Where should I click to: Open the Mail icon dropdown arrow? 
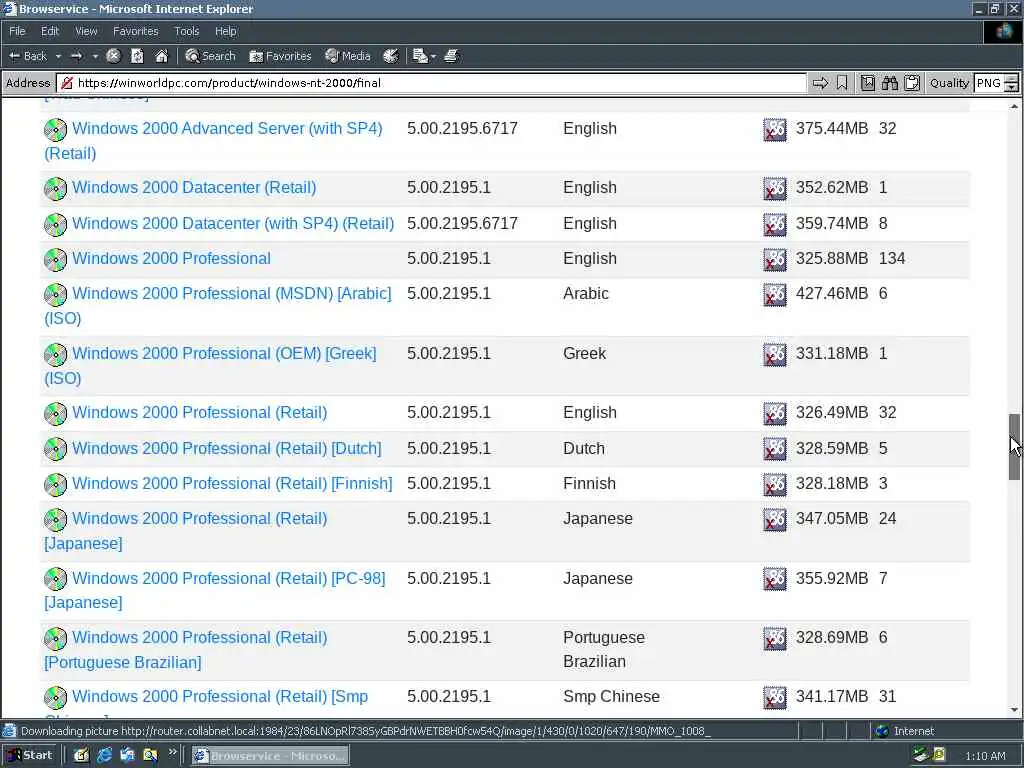pos(433,57)
